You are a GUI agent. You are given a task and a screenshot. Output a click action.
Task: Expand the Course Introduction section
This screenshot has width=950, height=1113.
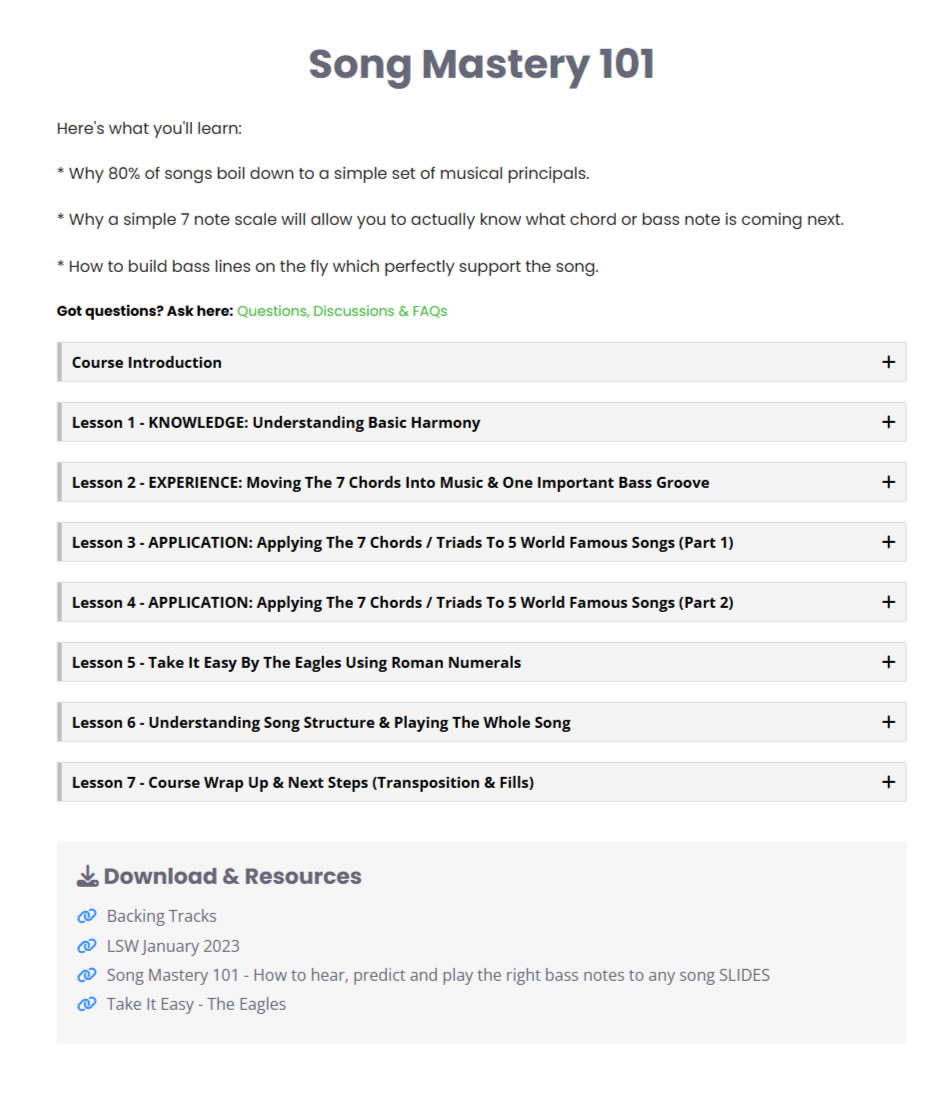point(480,362)
